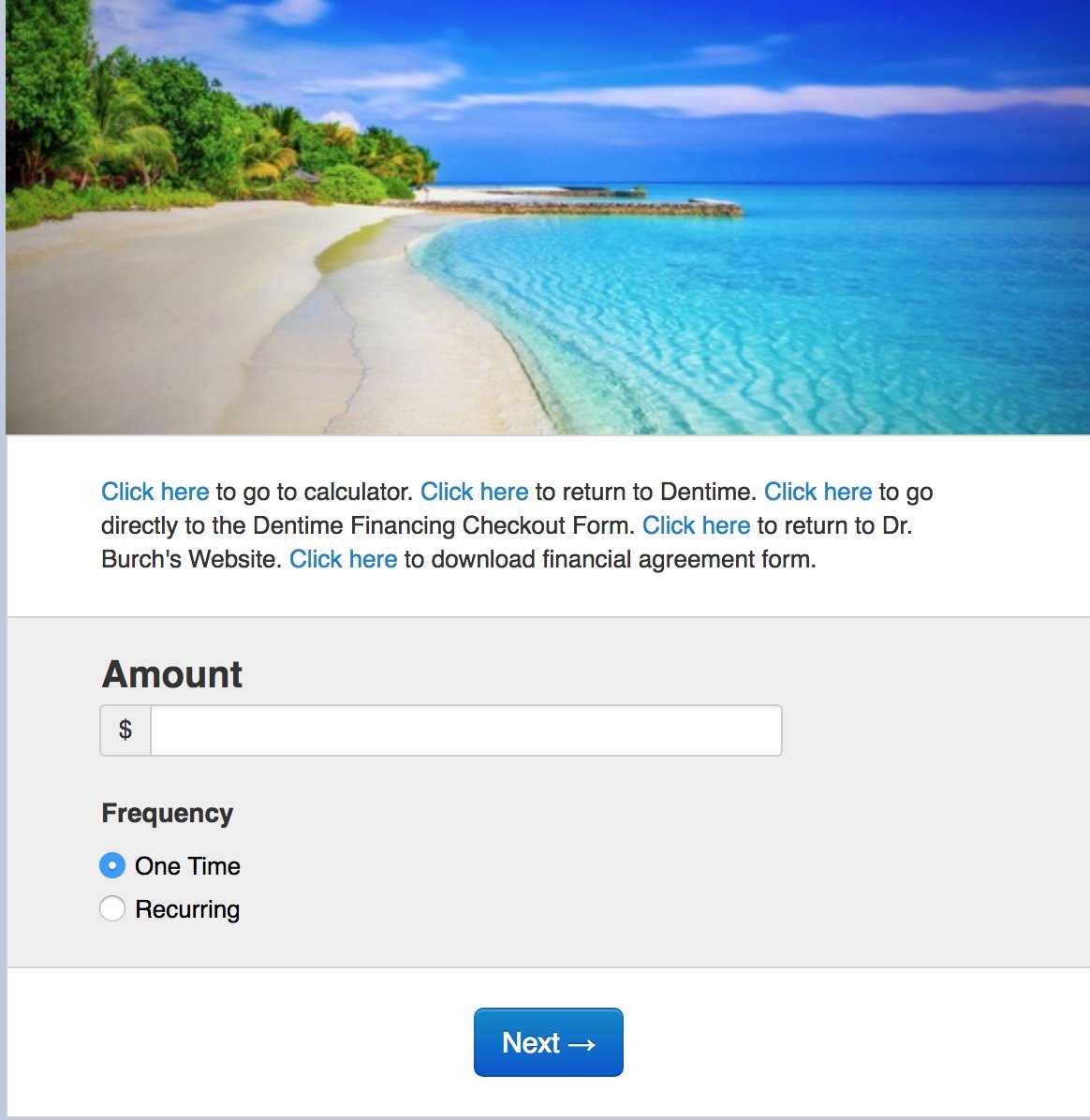Viewport: 1090px width, 1120px height.
Task: Click the Amount heading
Action: (172, 674)
